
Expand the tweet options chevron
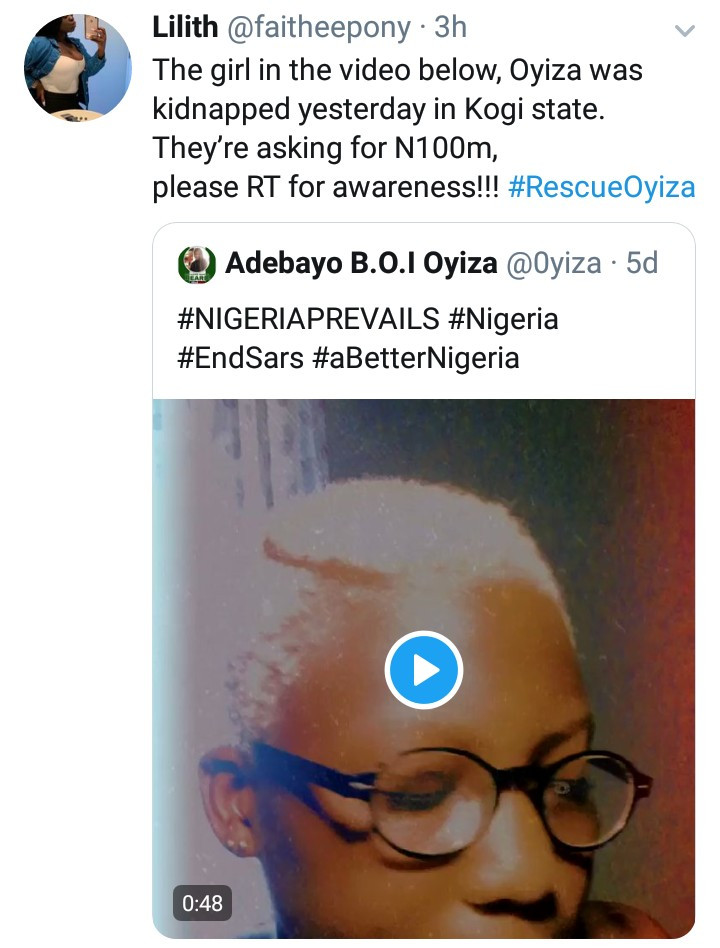coord(685,32)
